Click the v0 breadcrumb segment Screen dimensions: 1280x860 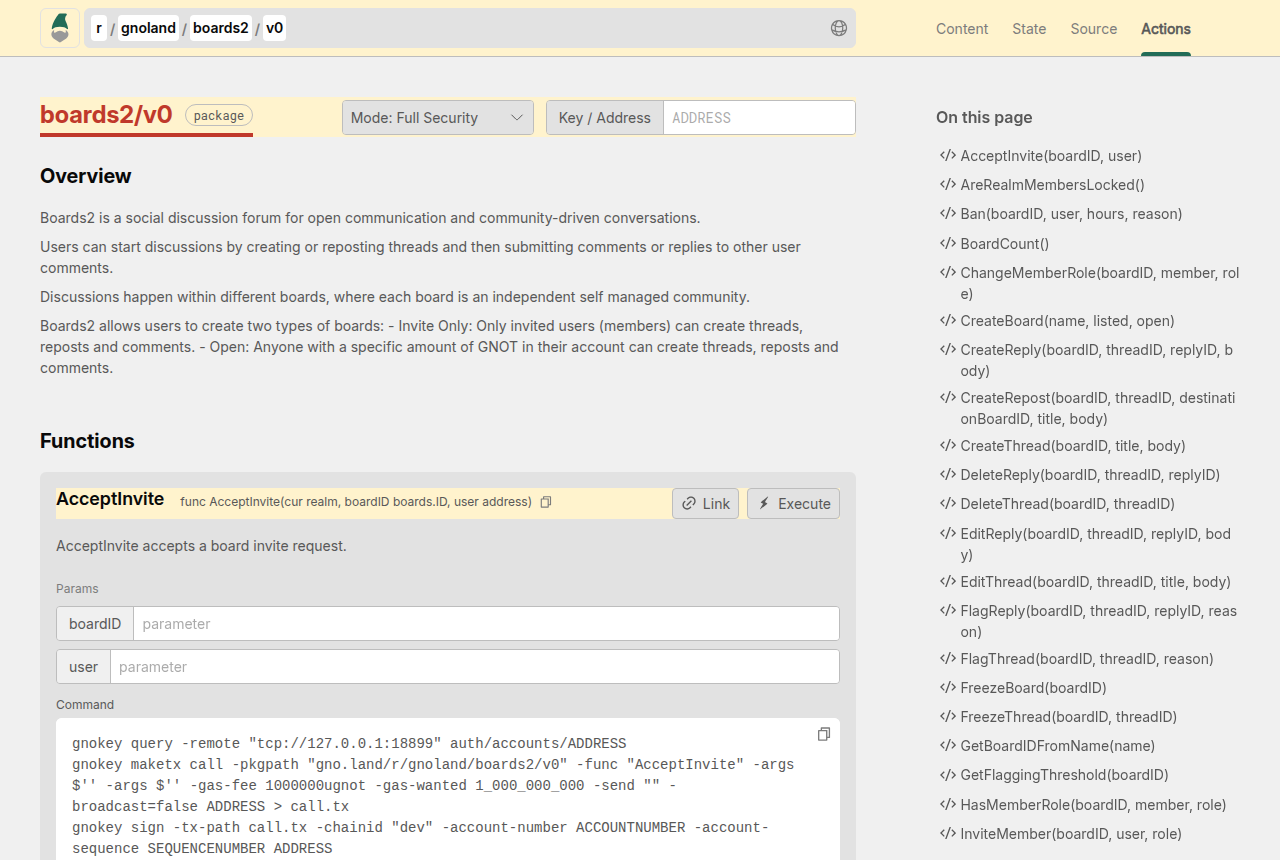pos(275,28)
